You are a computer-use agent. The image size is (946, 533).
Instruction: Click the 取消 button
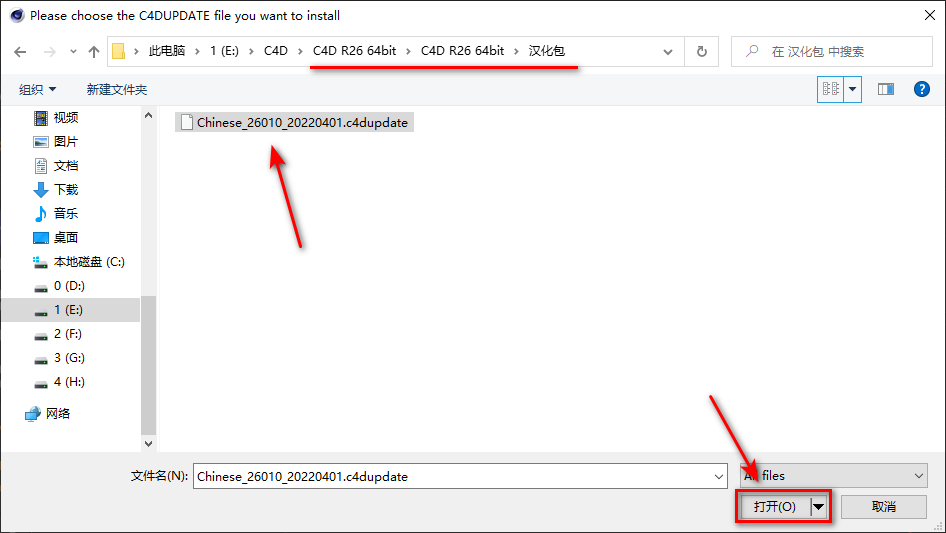[884, 506]
